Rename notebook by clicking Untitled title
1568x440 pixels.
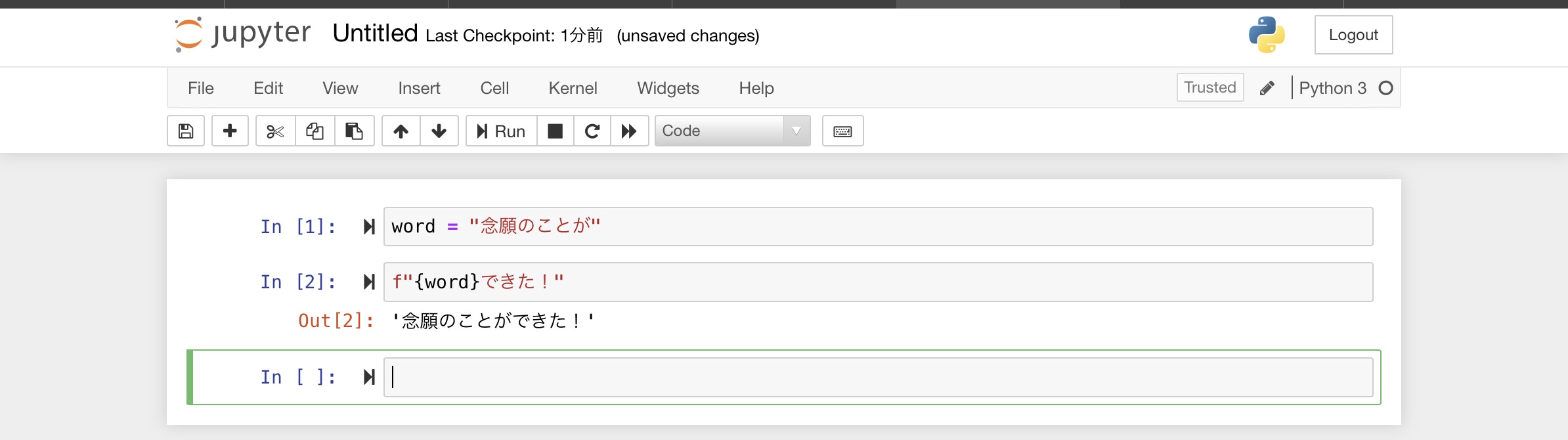375,33
